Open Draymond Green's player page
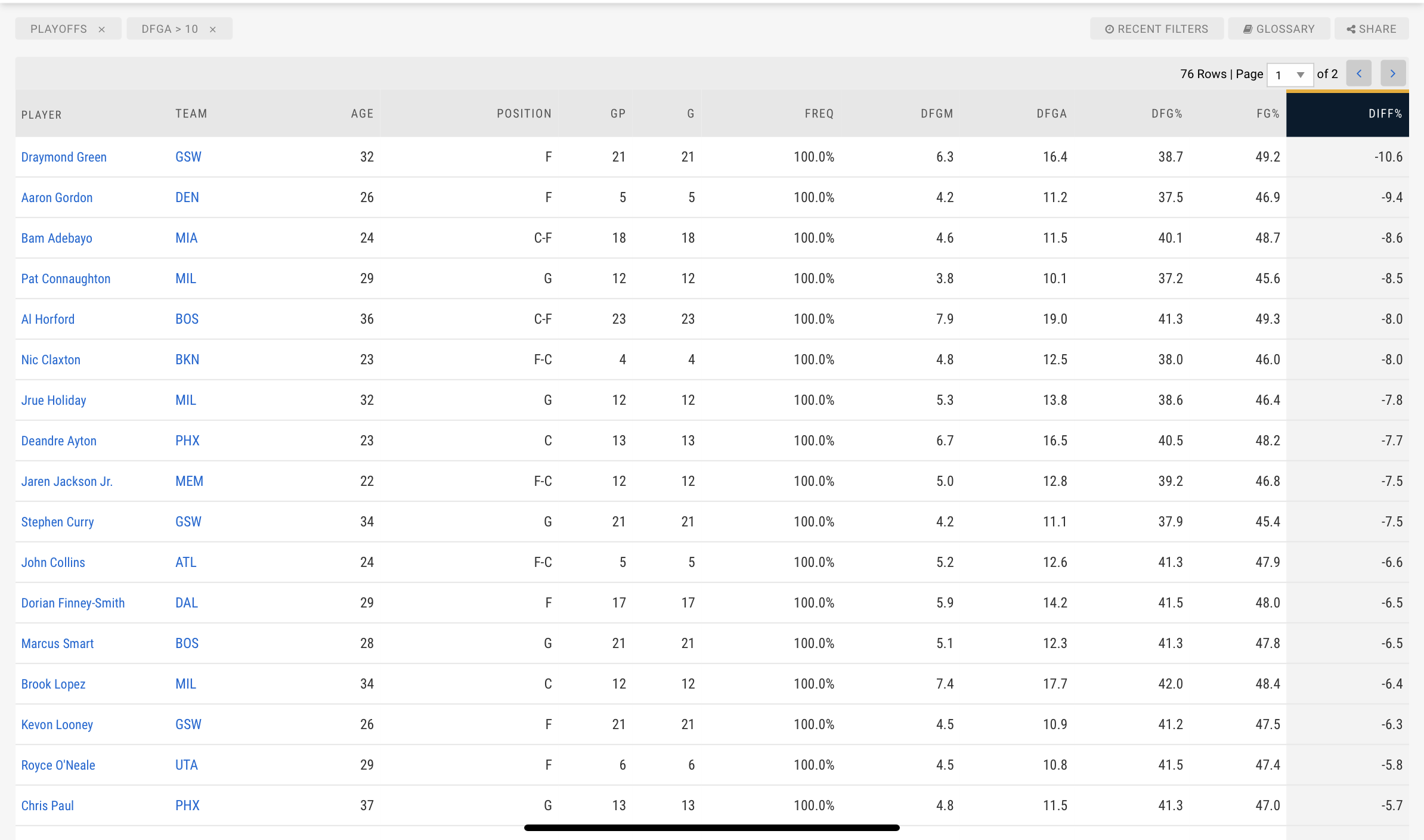The image size is (1424, 840). coord(64,157)
